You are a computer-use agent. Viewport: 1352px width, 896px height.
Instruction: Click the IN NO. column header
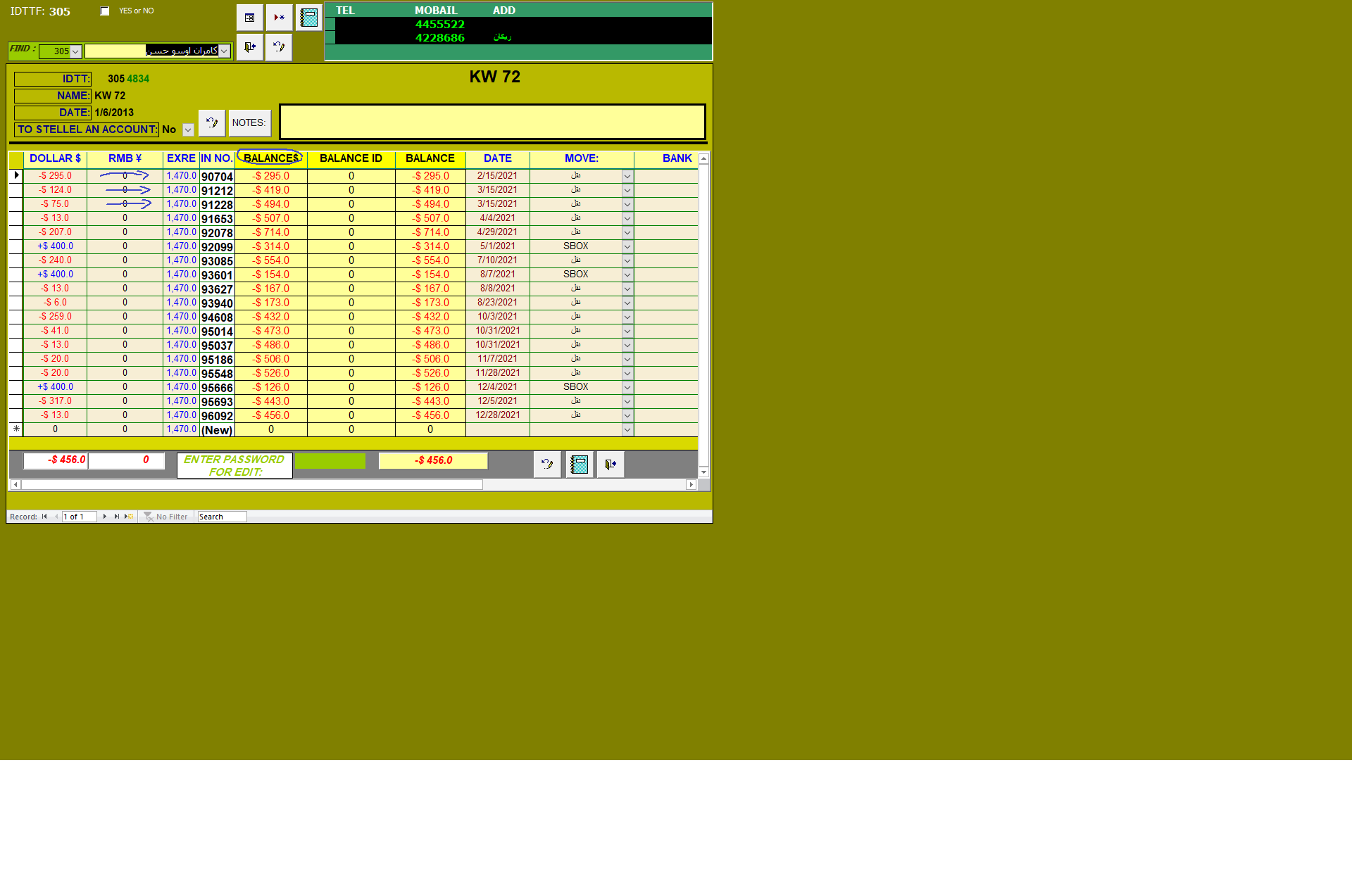pyautogui.click(x=216, y=158)
